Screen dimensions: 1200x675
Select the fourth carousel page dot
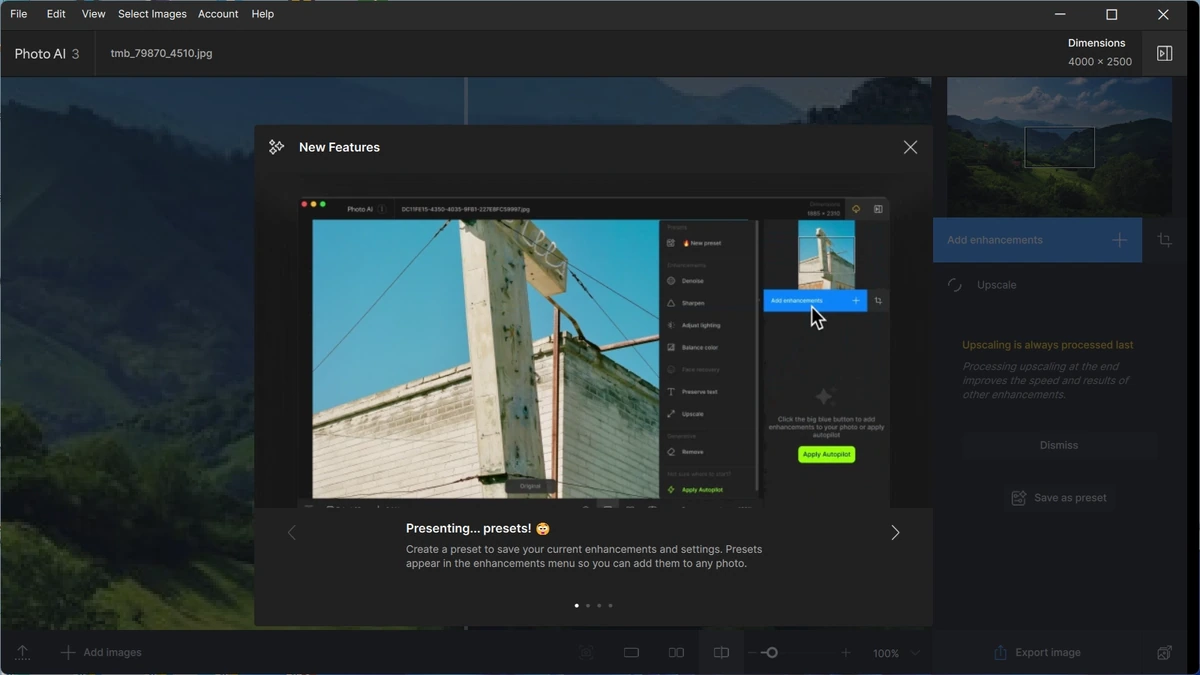coord(610,605)
